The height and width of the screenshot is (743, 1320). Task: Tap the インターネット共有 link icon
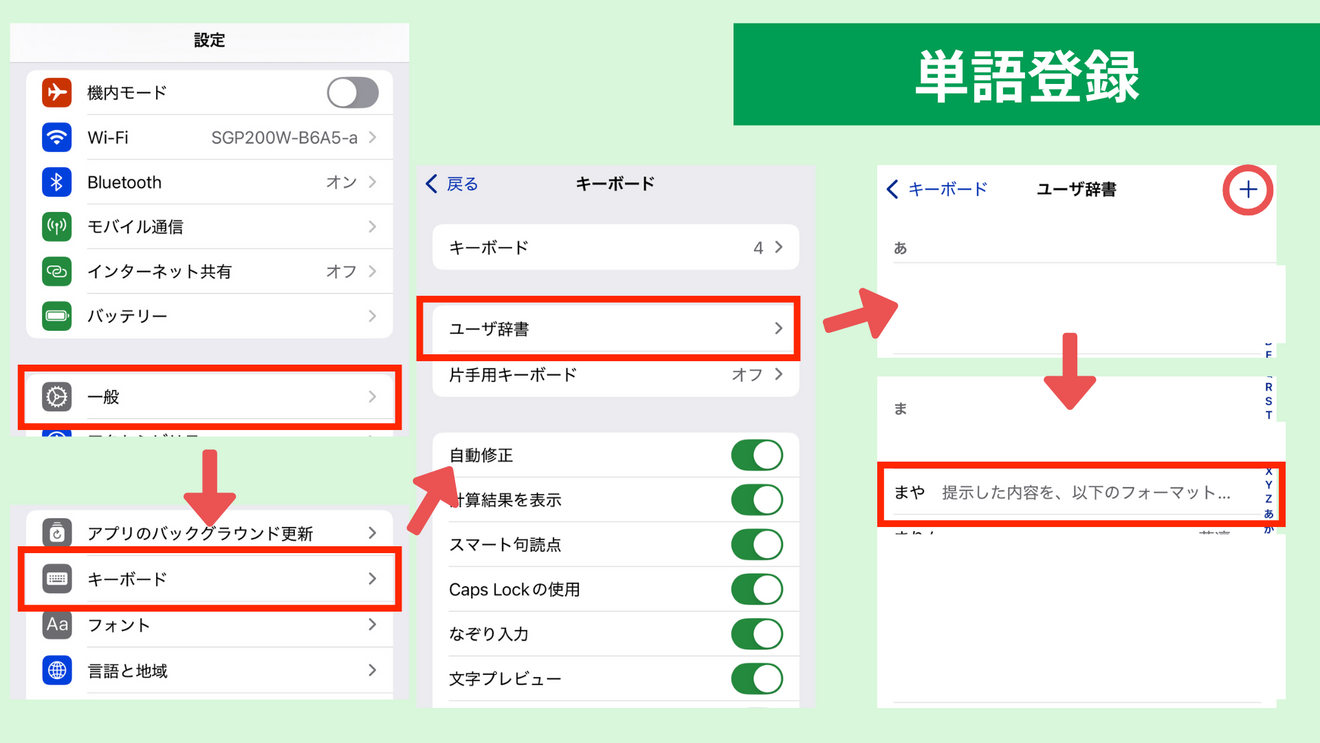coord(57,271)
